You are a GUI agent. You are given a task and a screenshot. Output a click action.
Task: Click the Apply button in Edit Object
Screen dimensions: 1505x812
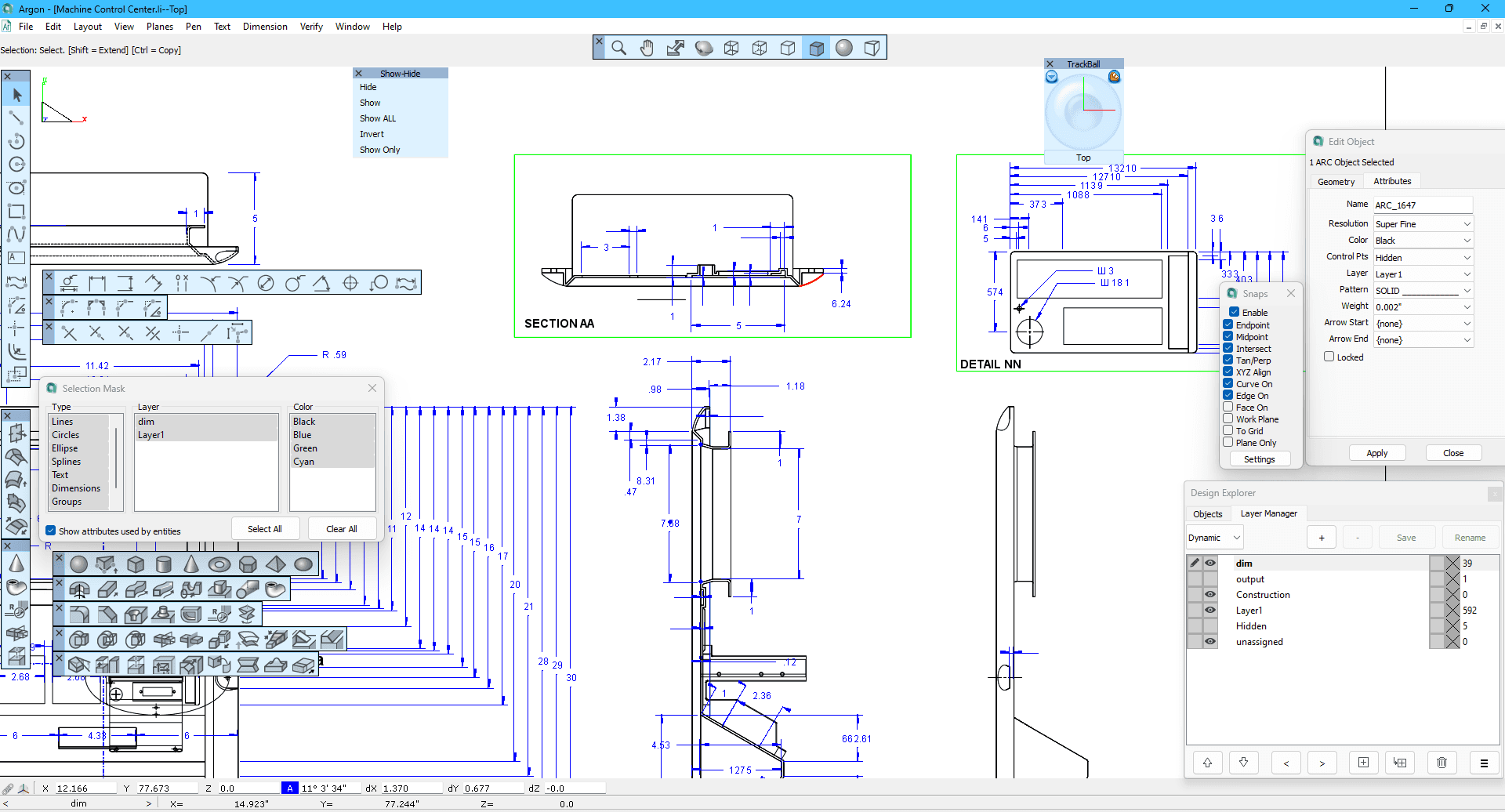1377,452
